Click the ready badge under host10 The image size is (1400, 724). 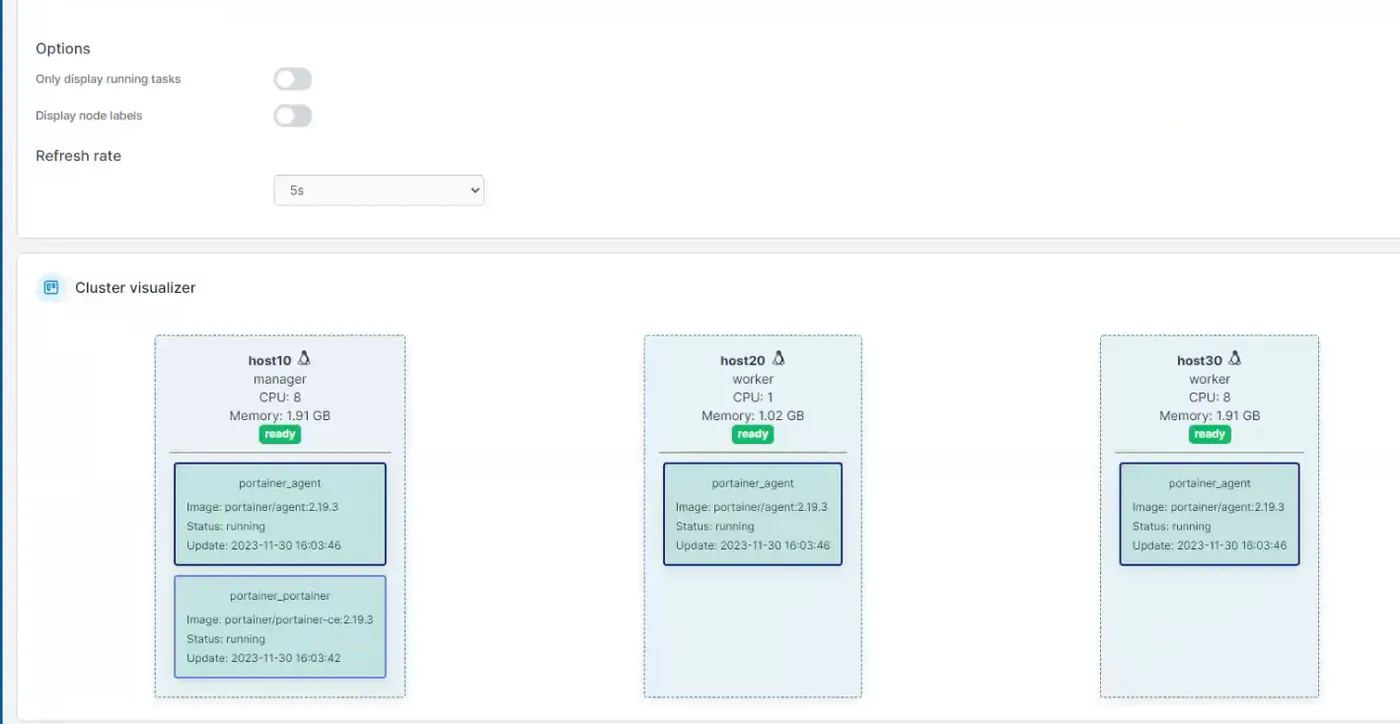pos(280,434)
